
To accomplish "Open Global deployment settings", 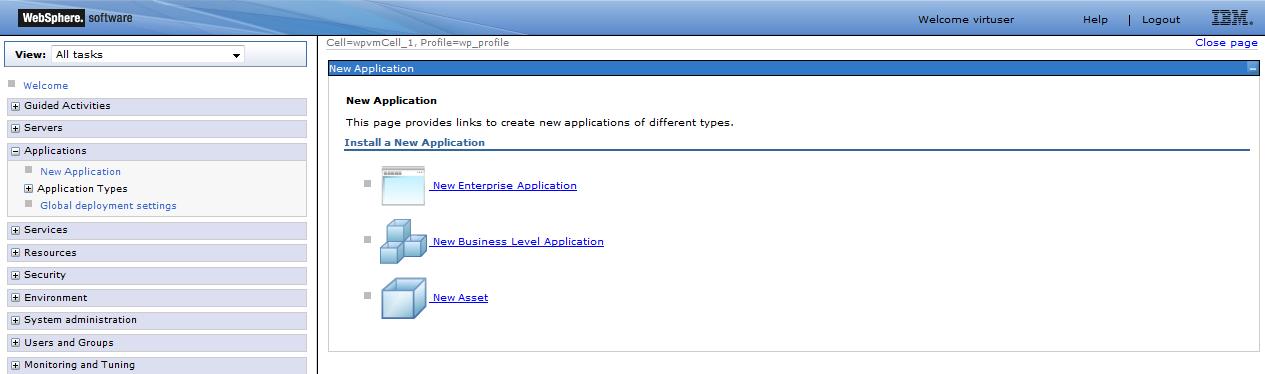I will [x=108, y=206].
